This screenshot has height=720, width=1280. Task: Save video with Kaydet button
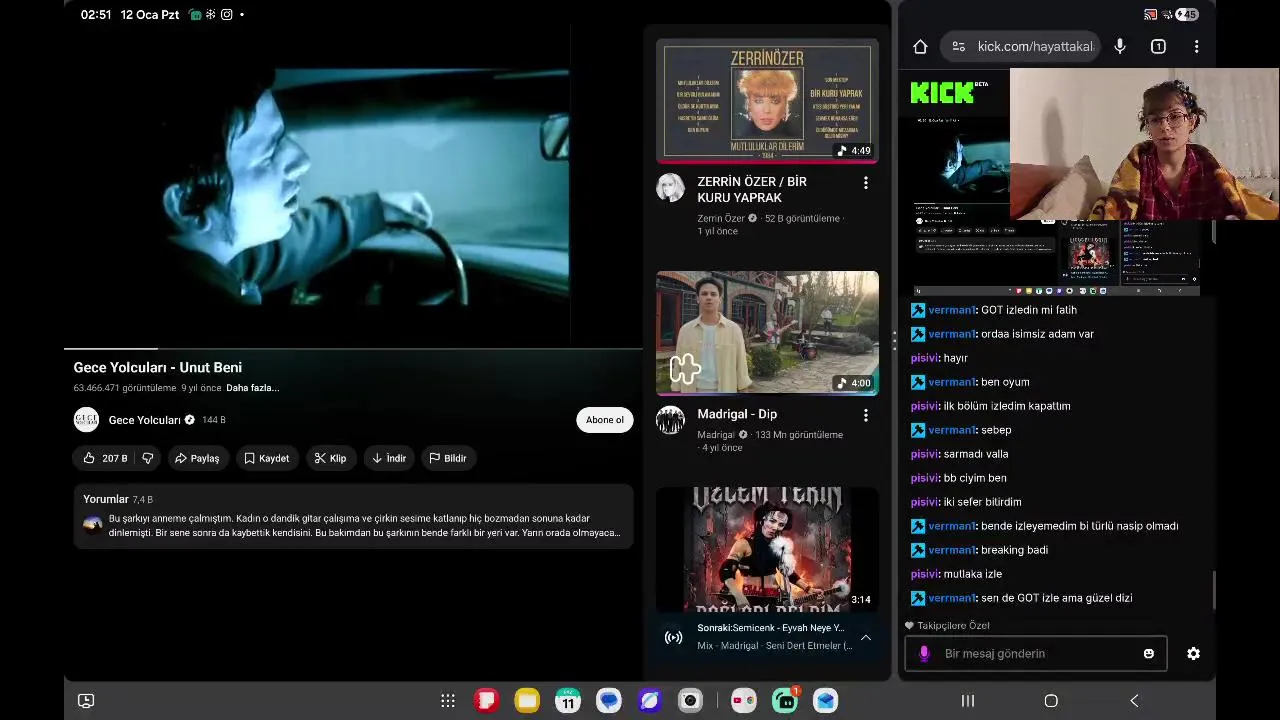click(266, 458)
